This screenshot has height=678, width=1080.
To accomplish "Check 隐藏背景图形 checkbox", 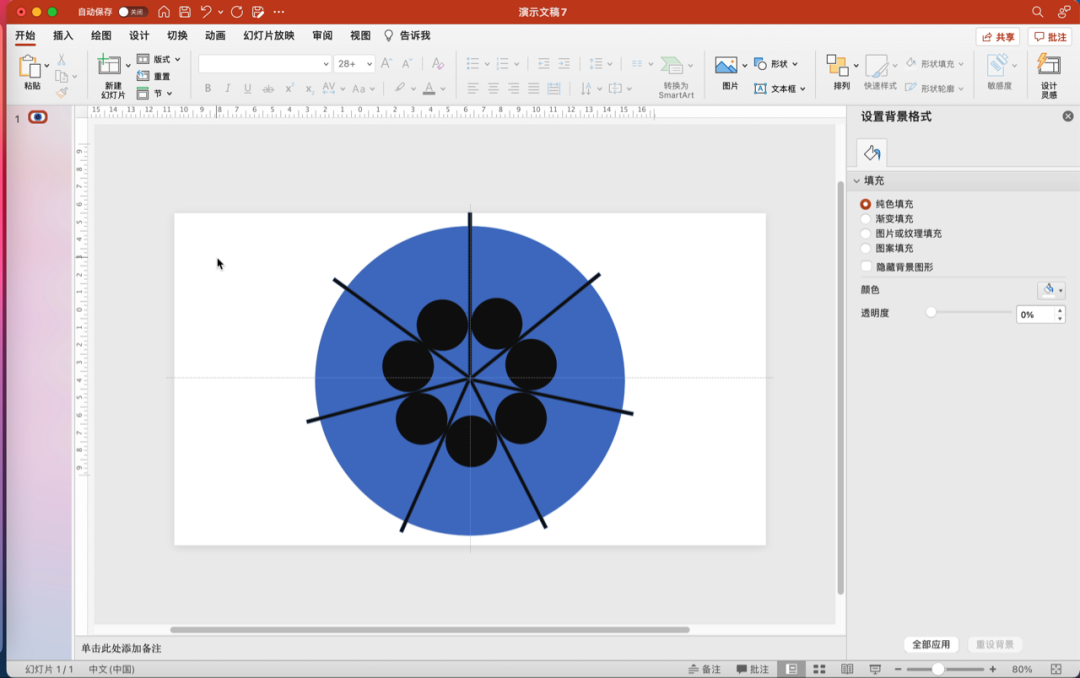I will [866, 266].
